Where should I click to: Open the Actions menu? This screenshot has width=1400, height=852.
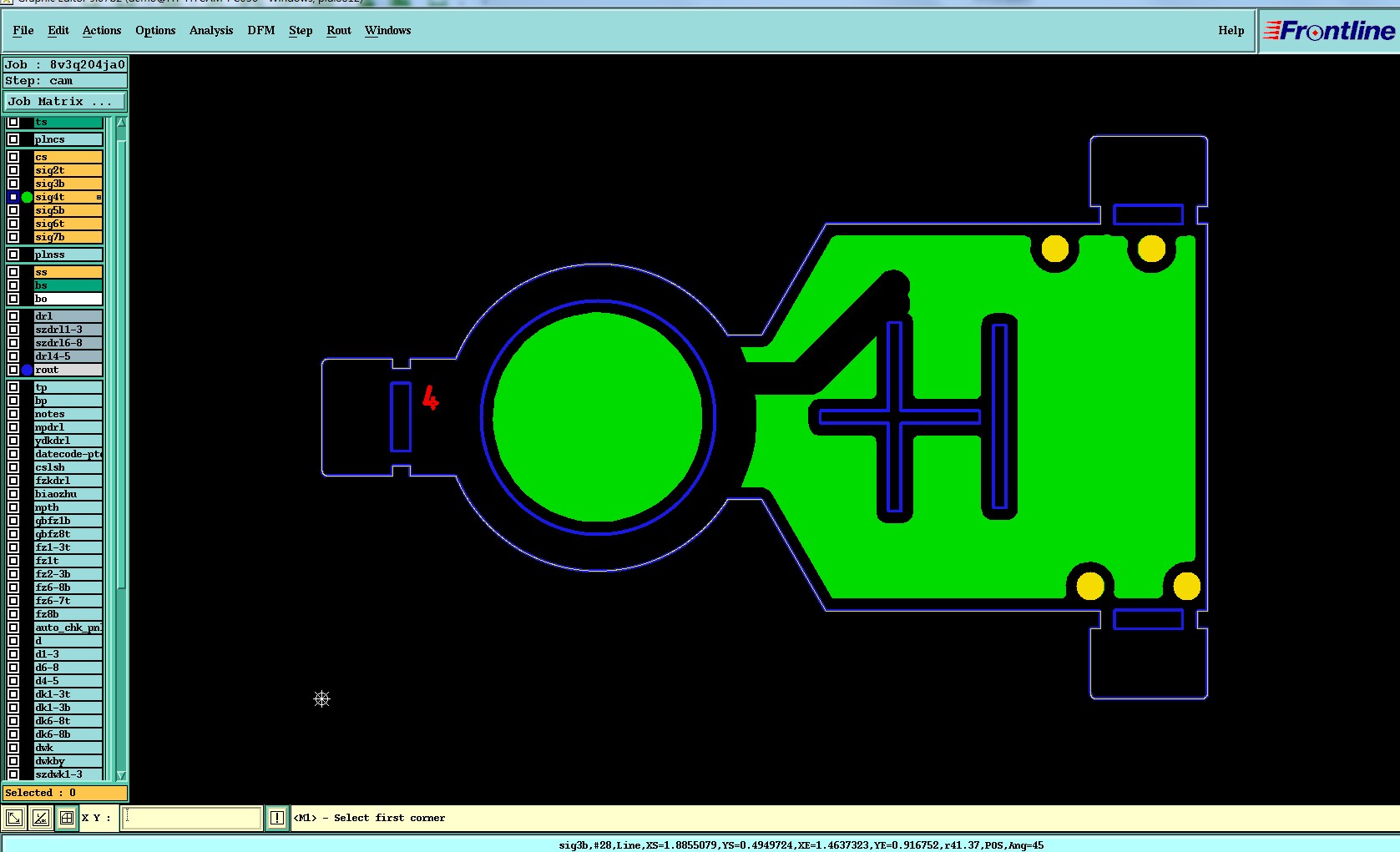point(102,31)
